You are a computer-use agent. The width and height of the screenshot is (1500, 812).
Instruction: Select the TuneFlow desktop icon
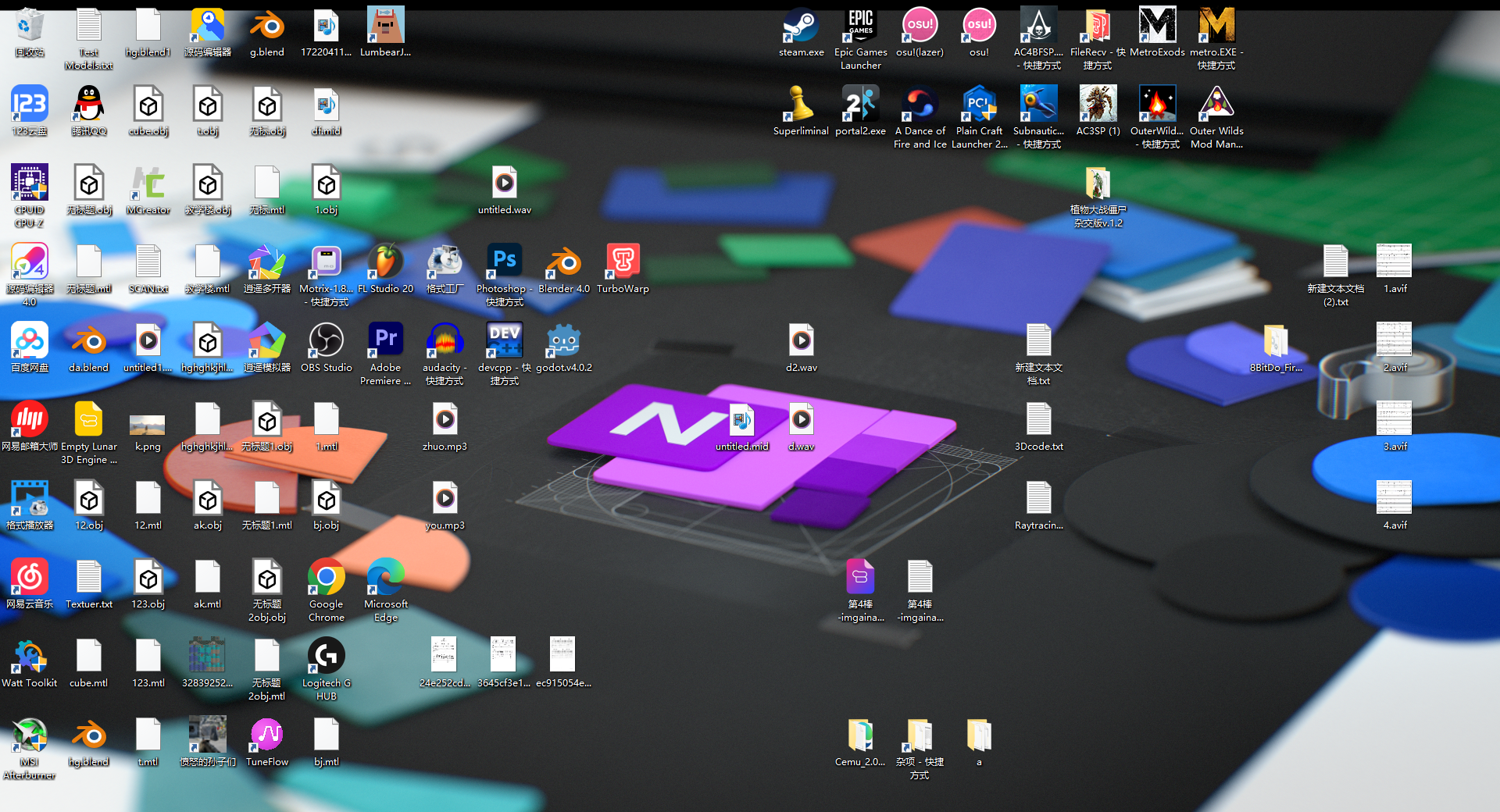coord(267,735)
